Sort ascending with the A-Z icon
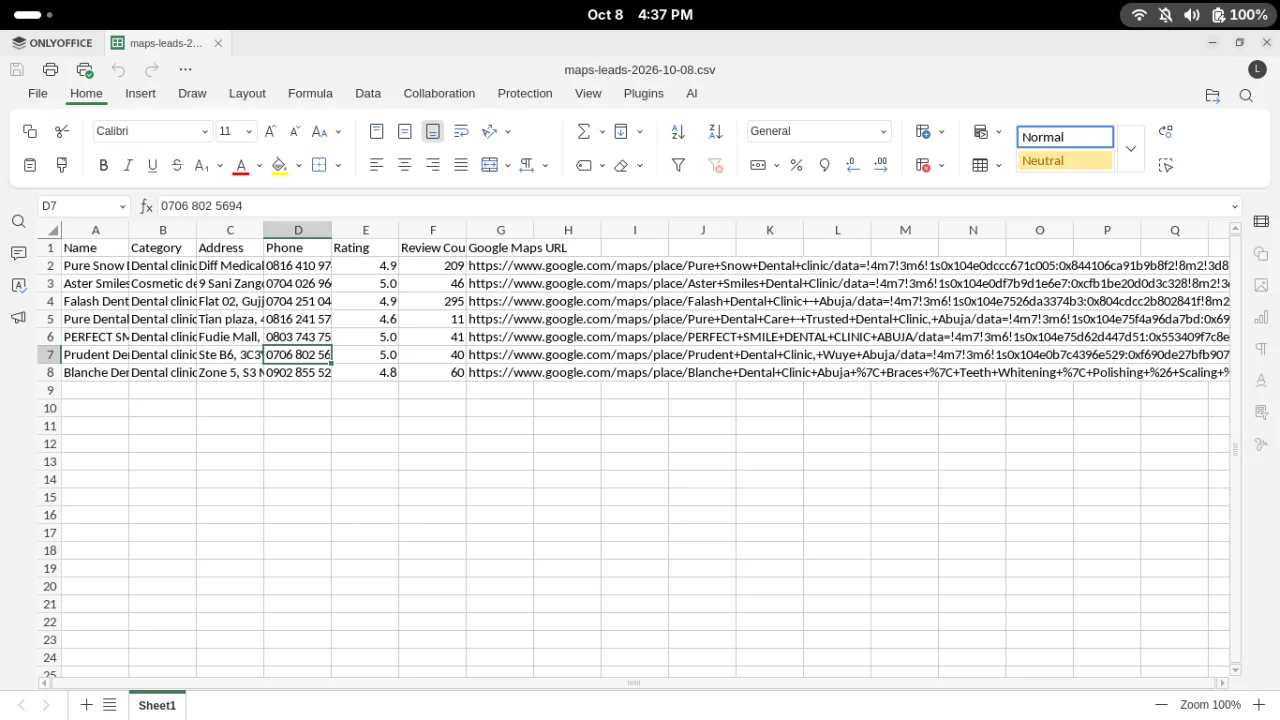This screenshot has width=1280, height=720. [x=678, y=131]
